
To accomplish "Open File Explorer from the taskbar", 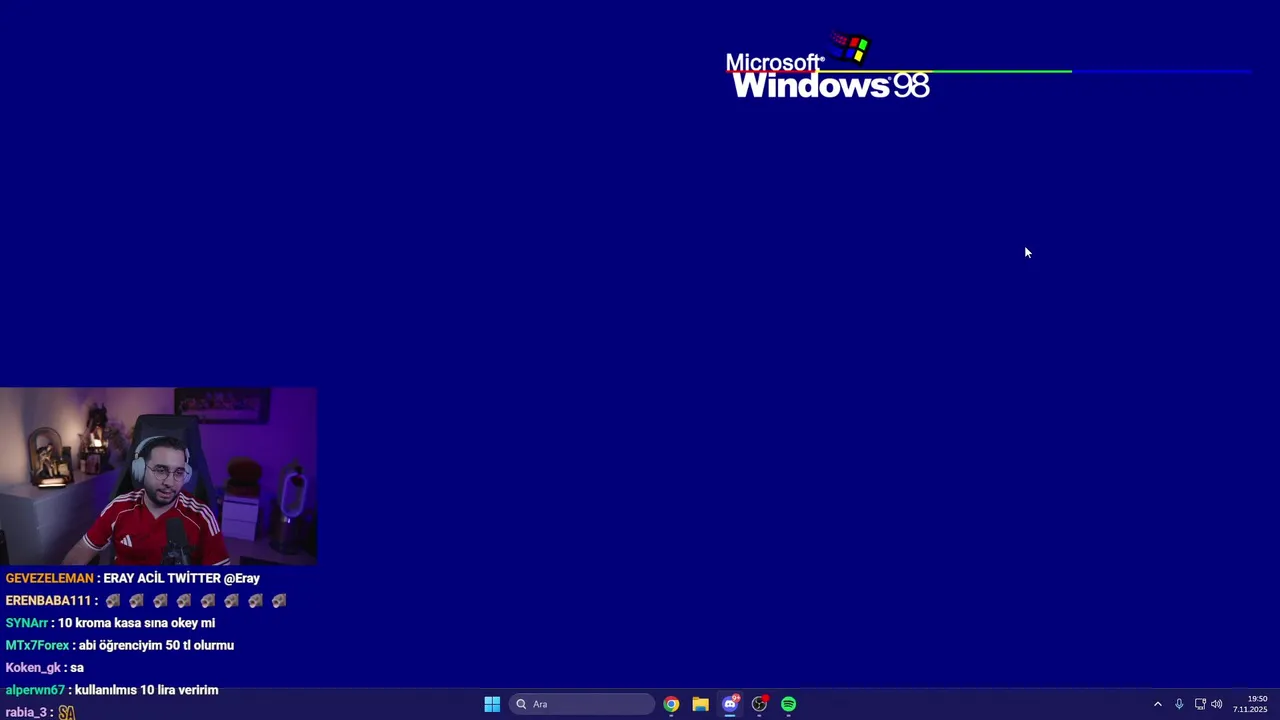I will (x=700, y=704).
